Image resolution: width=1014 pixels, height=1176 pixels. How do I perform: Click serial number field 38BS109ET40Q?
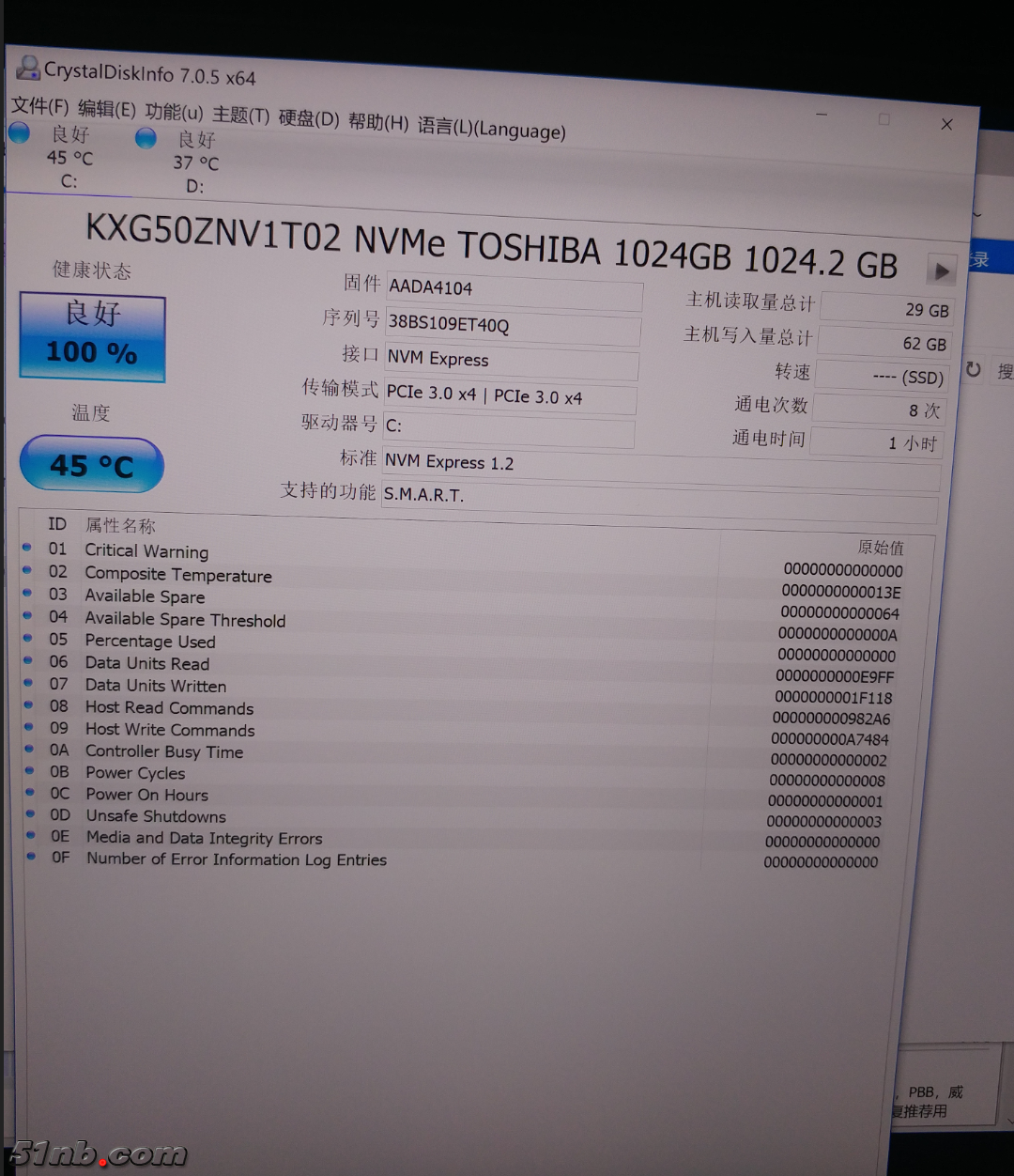(x=514, y=326)
